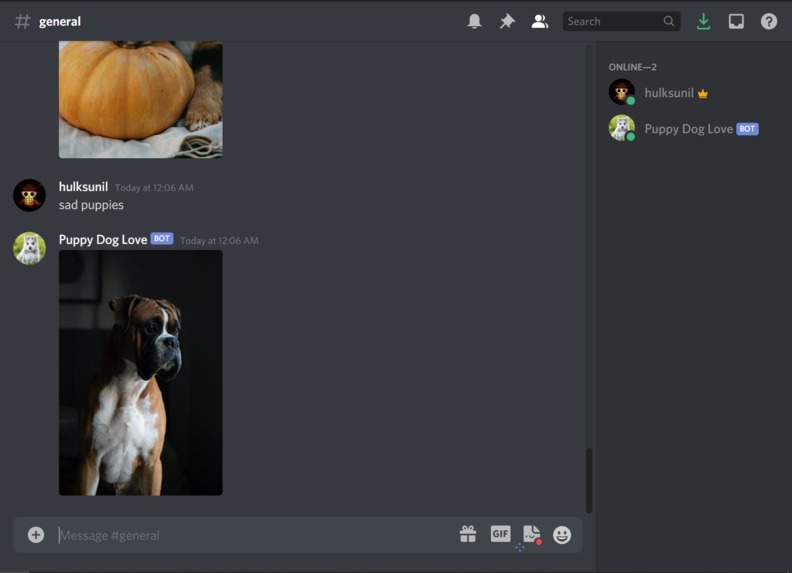Open the GIF picker
This screenshot has height=573, width=792.
click(500, 534)
